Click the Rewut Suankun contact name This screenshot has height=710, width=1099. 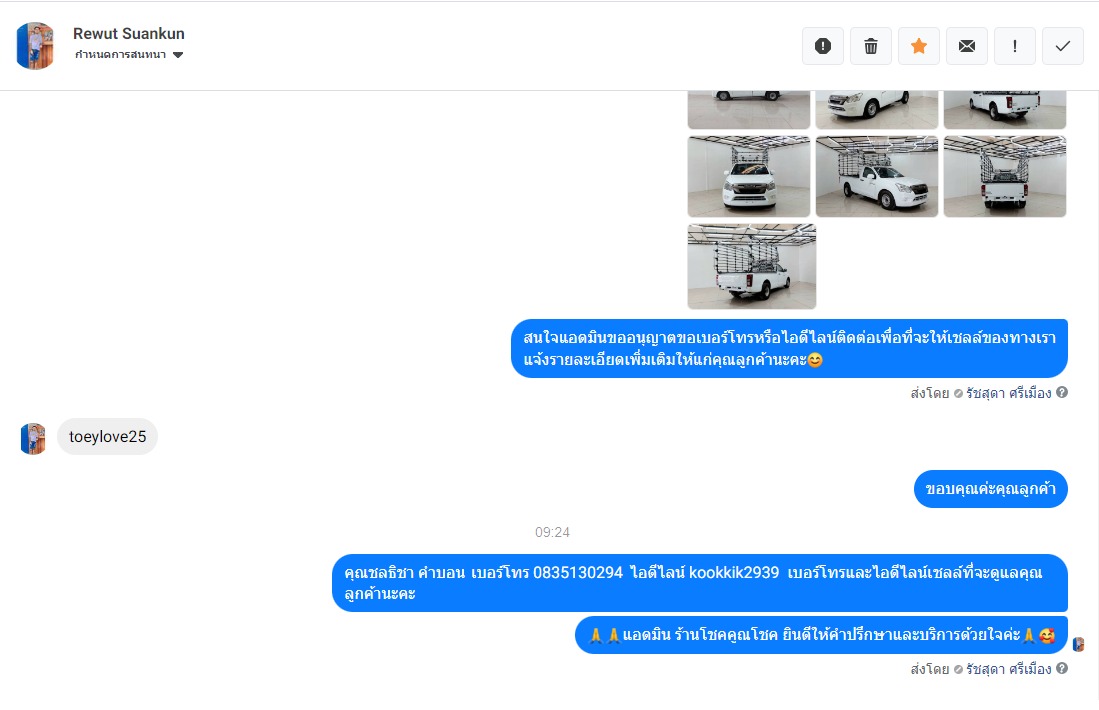[x=129, y=34]
